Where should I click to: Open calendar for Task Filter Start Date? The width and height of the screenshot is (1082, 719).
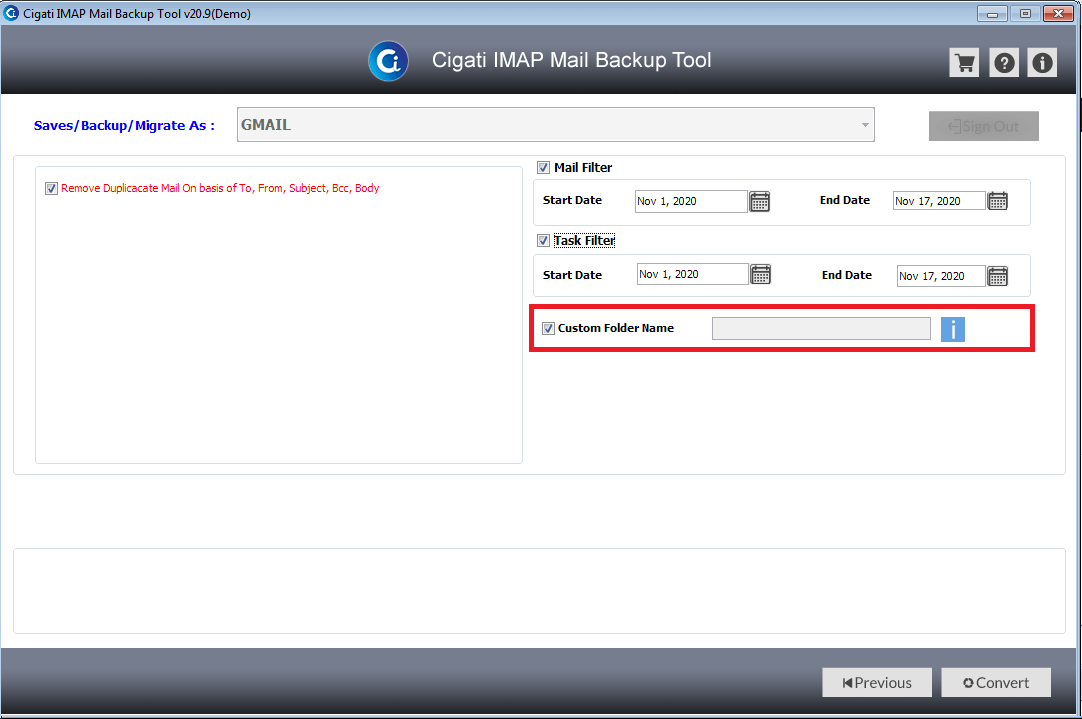tap(760, 274)
